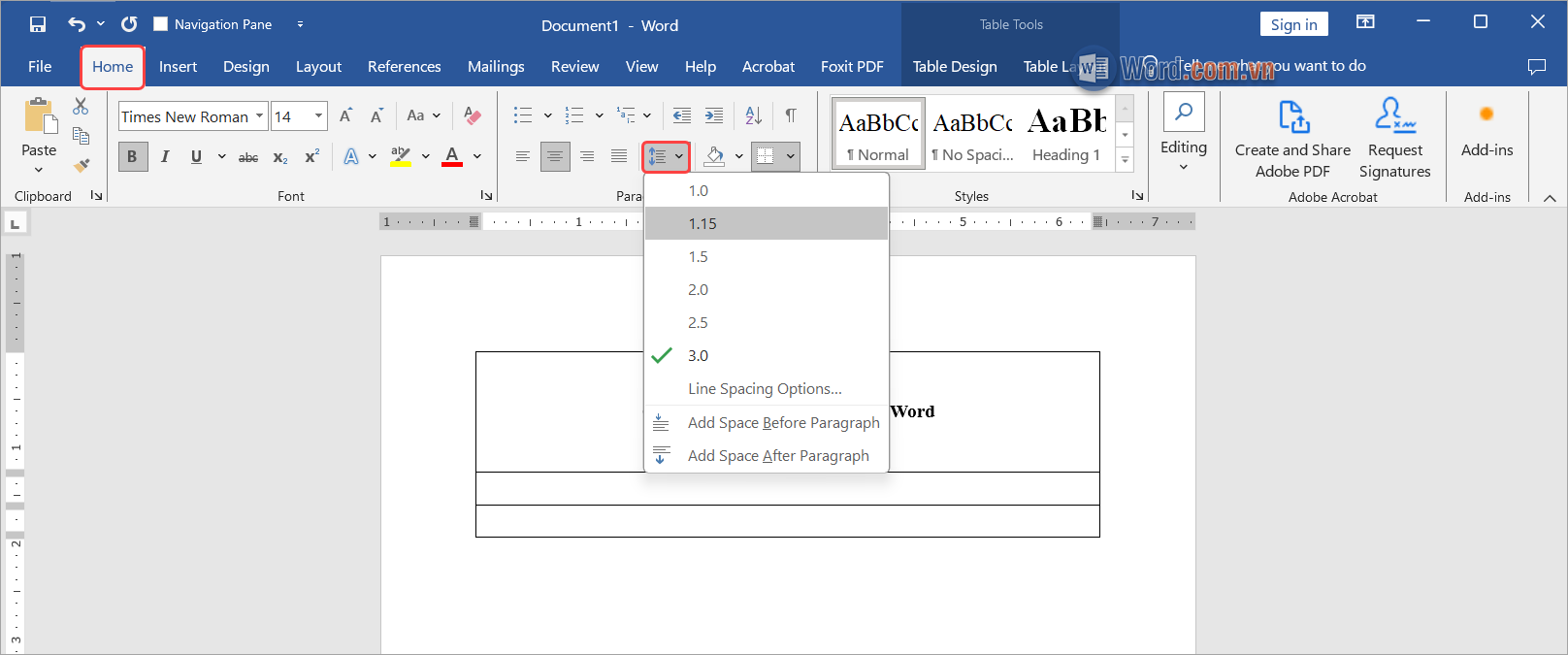Open the Times New Roman font dropdown
The image size is (1568, 655).
(x=259, y=116)
